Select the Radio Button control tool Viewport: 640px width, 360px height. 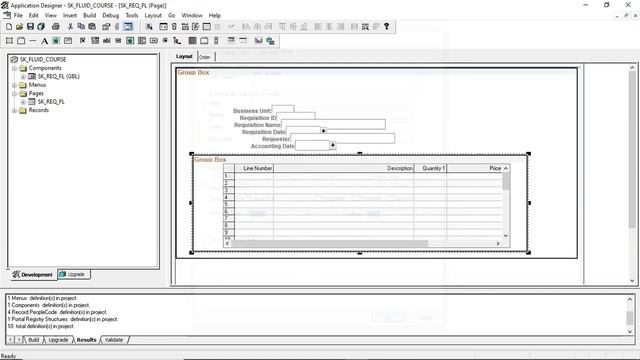point(165,41)
